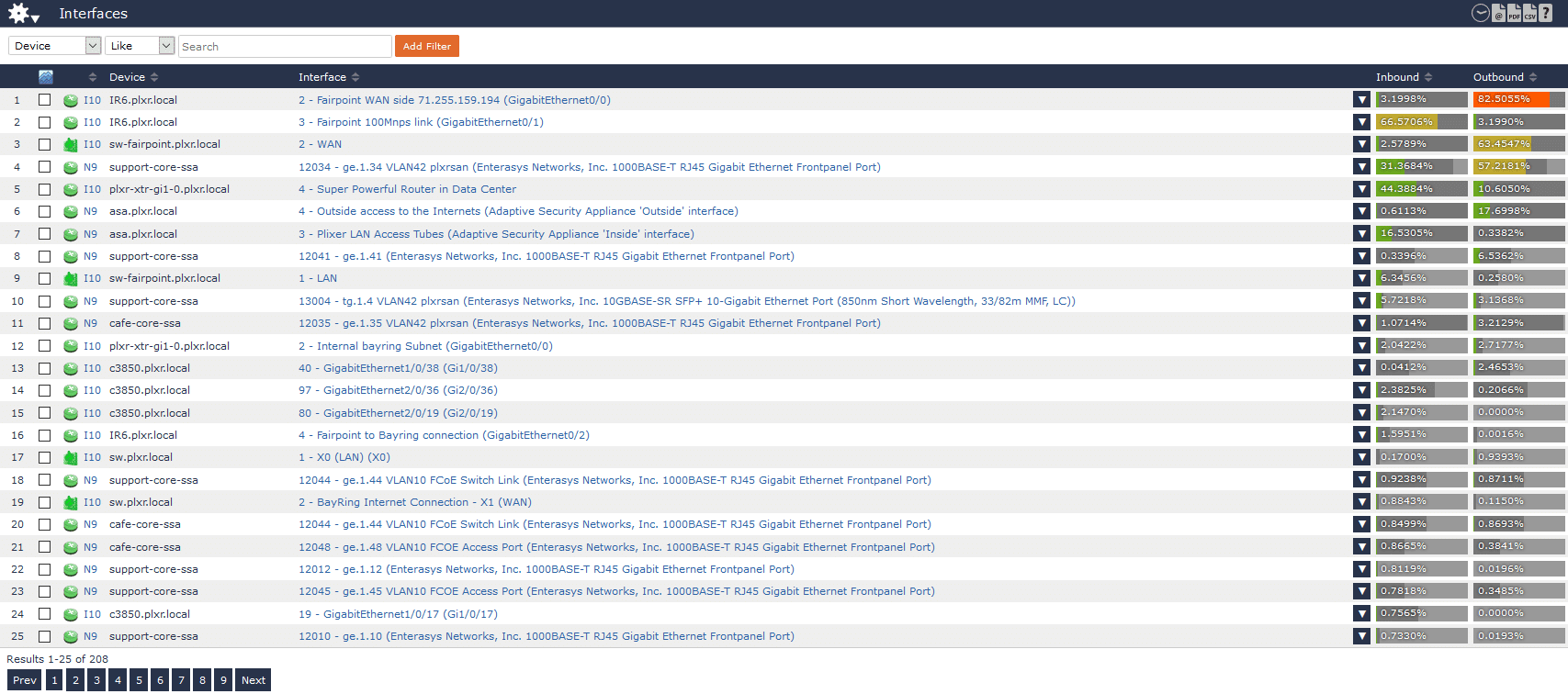The image size is (1568, 694).
Task: Click device icon in row 11 cafe-core-ssa
Action: (71, 323)
